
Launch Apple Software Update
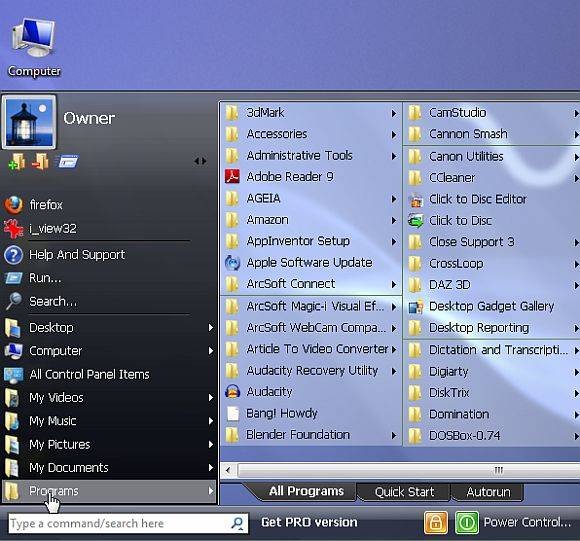click(311, 263)
